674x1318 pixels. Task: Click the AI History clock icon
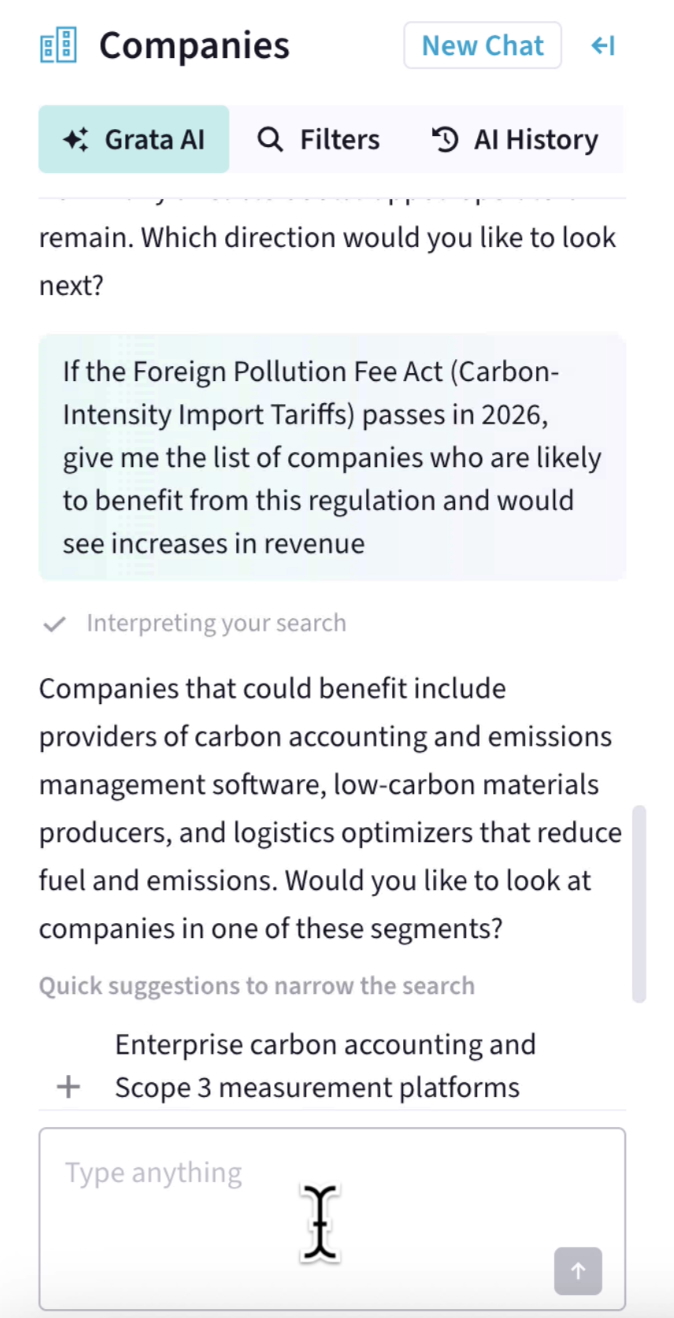[446, 140]
